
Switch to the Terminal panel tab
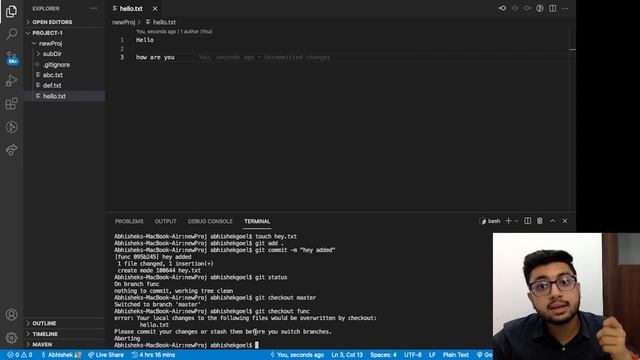coord(257,221)
